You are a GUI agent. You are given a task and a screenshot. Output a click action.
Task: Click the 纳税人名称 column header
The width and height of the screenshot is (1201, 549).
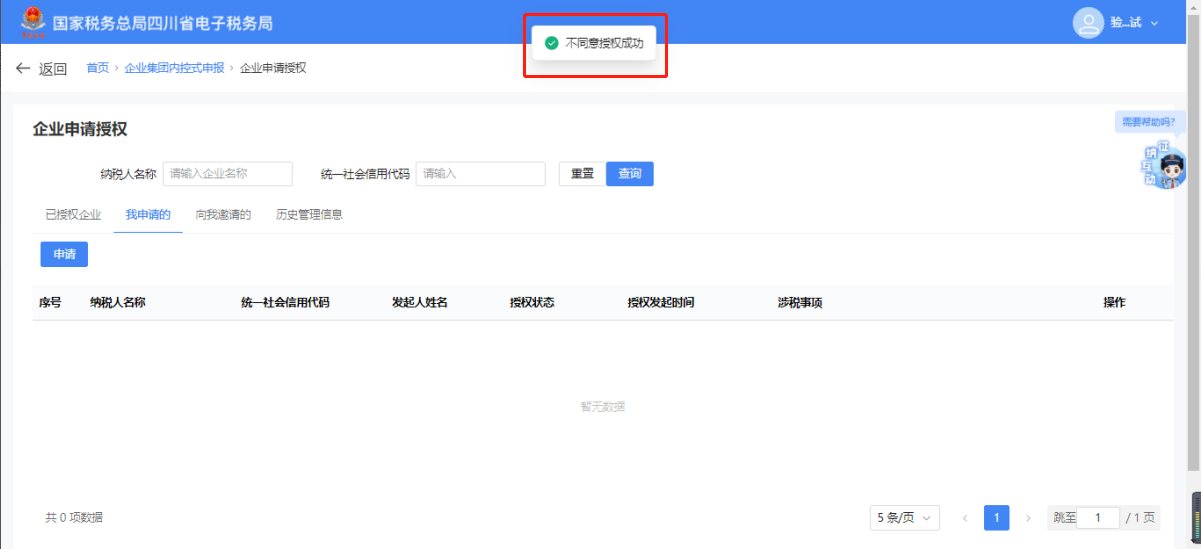[x=118, y=302]
